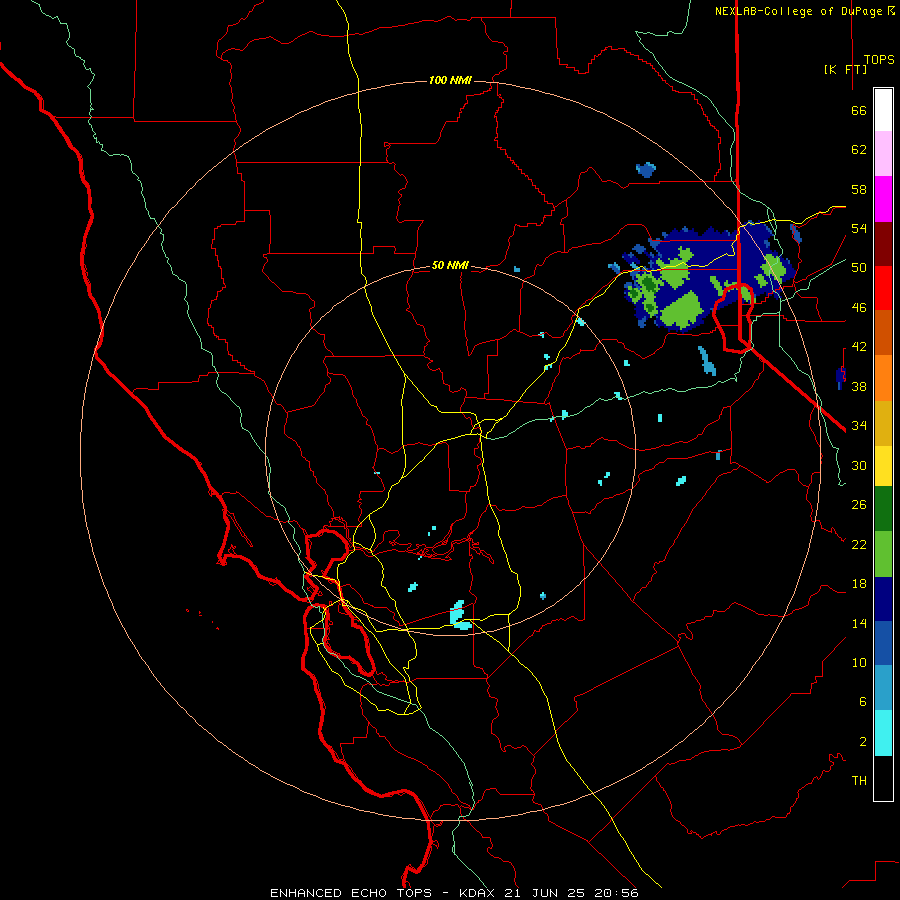Click the navy blue legend swatch
Viewport: 900px width, 900px height.
coord(883,599)
